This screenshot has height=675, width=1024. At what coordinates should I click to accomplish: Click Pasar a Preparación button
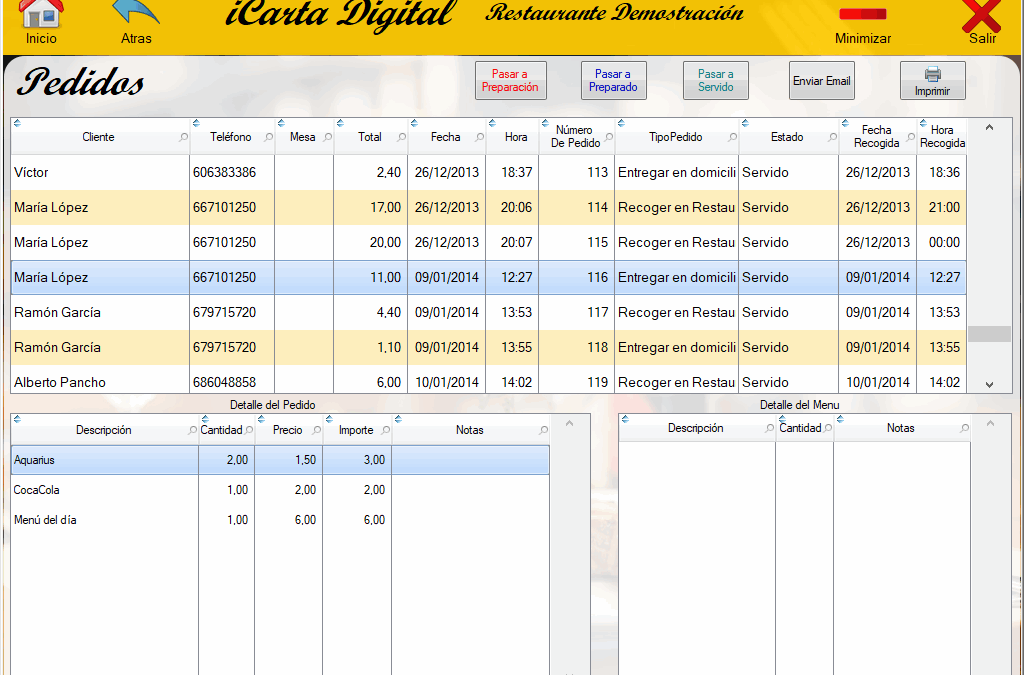tap(511, 81)
